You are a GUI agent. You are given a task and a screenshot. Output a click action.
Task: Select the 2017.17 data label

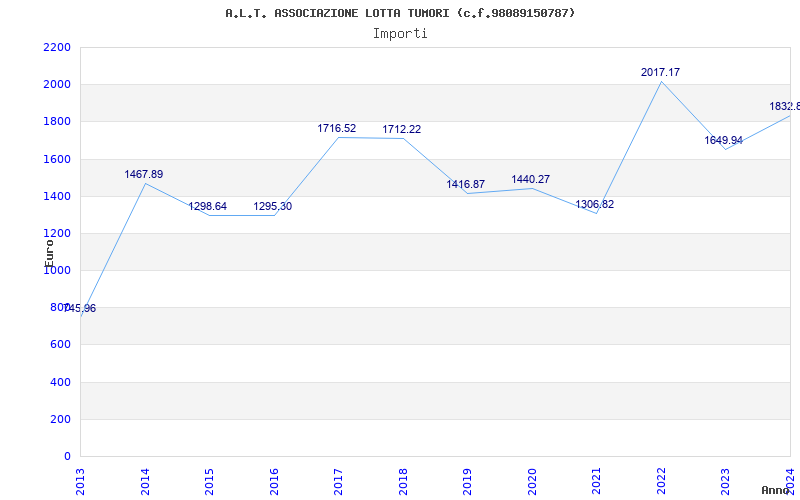point(660,72)
